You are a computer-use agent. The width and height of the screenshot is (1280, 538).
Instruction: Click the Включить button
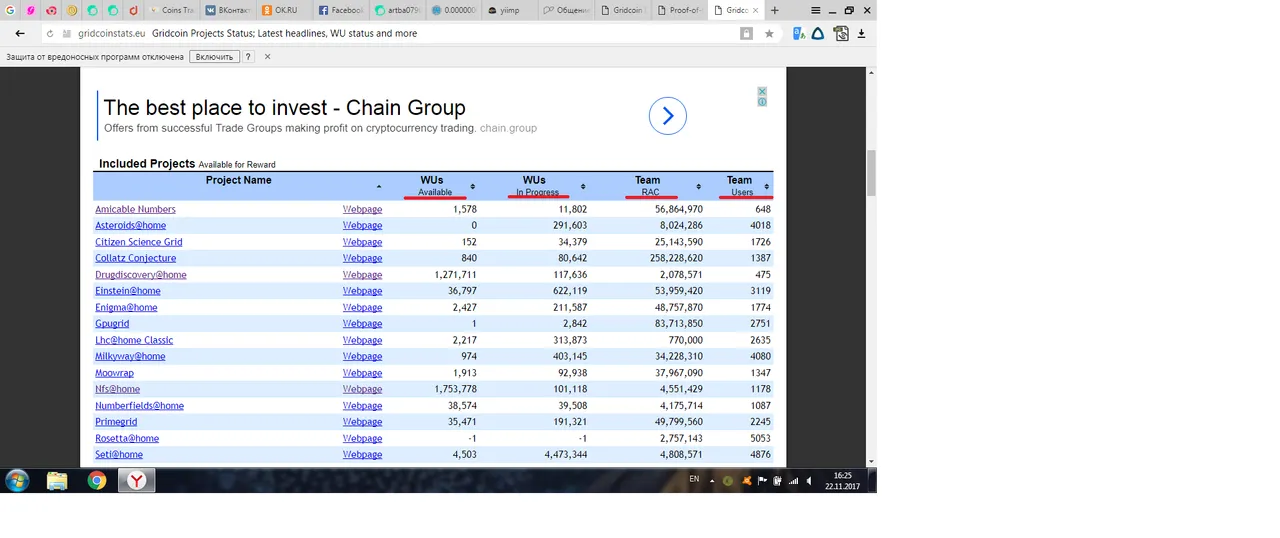(214, 57)
